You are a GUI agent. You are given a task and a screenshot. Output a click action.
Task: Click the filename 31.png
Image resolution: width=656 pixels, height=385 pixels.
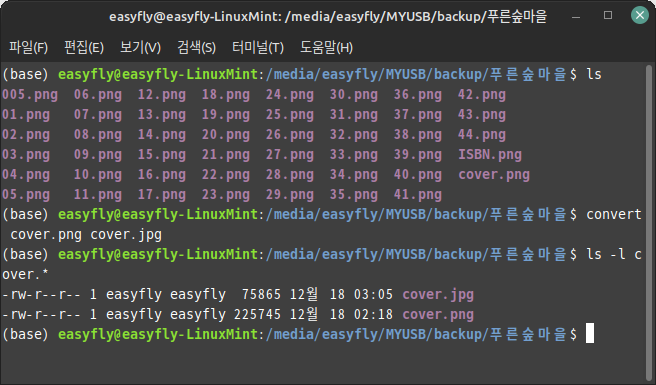coord(354,115)
